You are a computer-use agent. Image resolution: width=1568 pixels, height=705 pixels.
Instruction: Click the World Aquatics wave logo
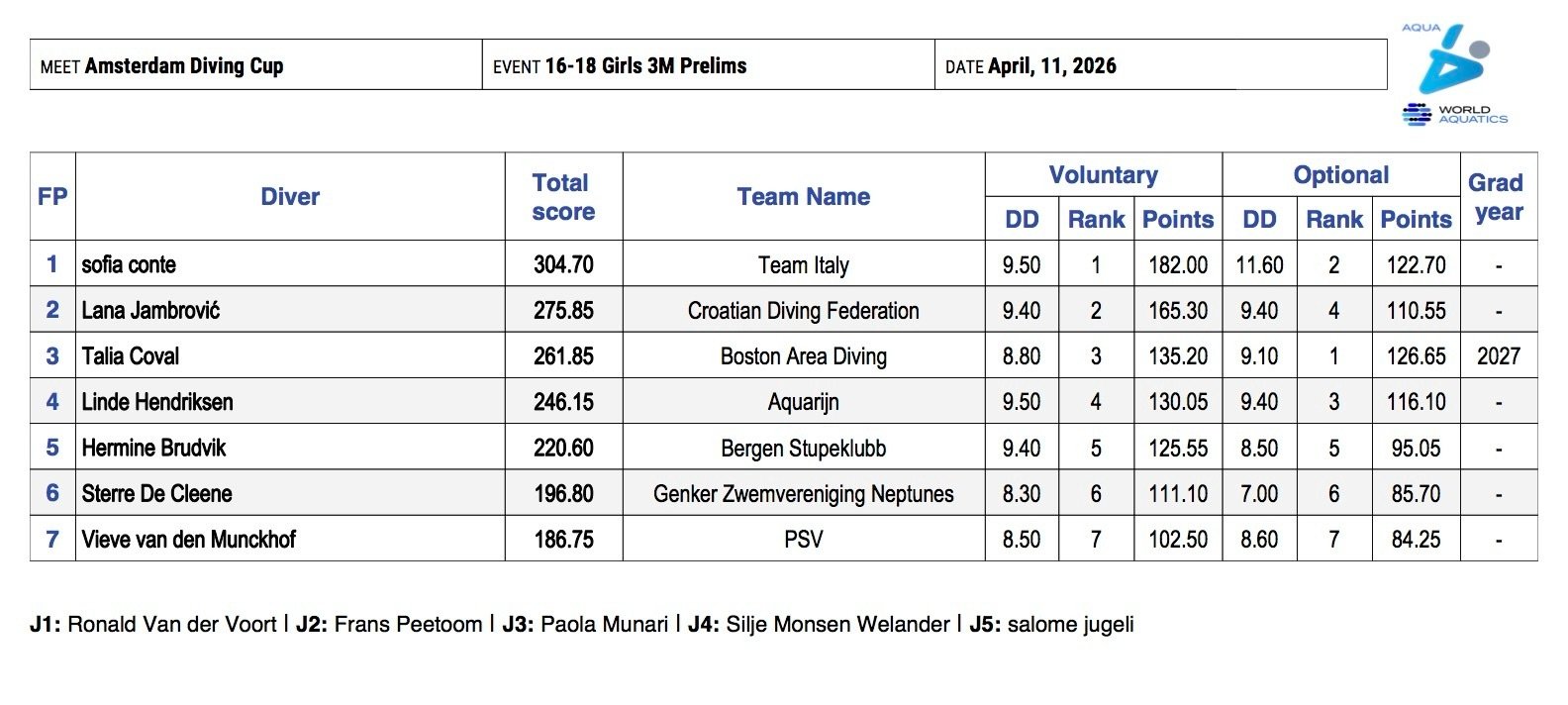tap(1417, 115)
